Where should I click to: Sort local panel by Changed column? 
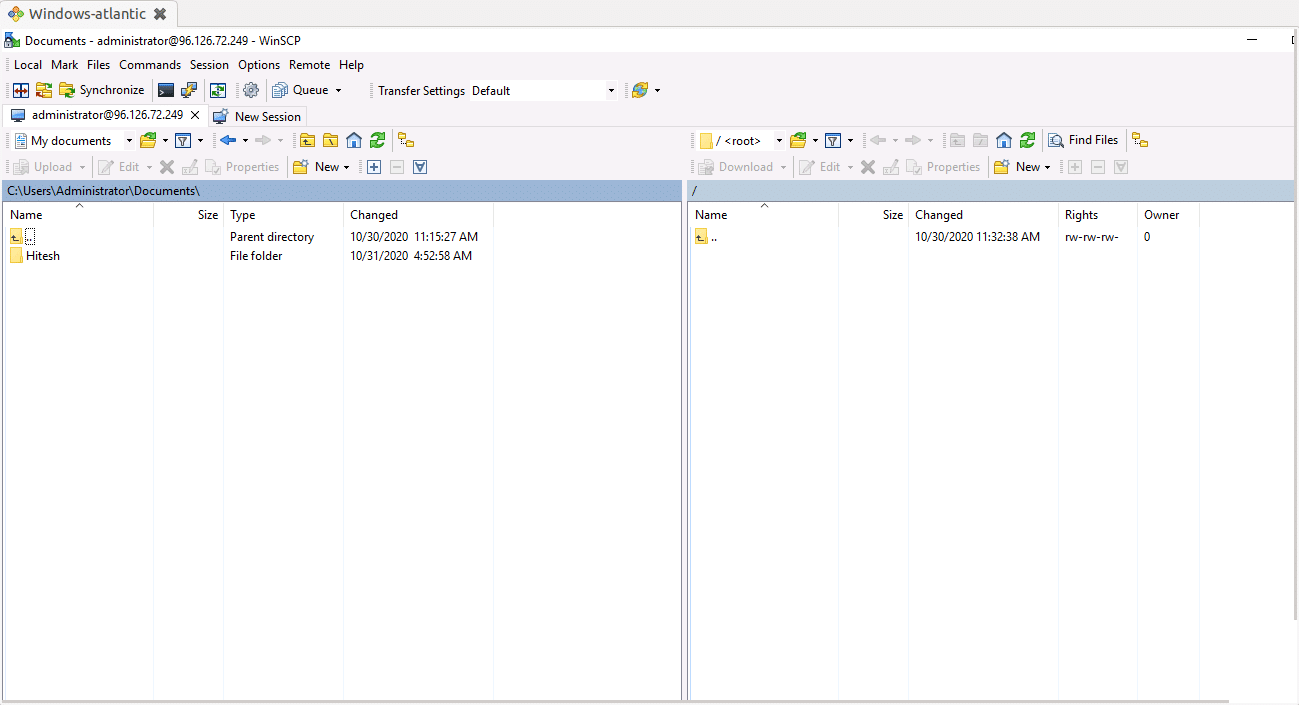tap(418, 215)
